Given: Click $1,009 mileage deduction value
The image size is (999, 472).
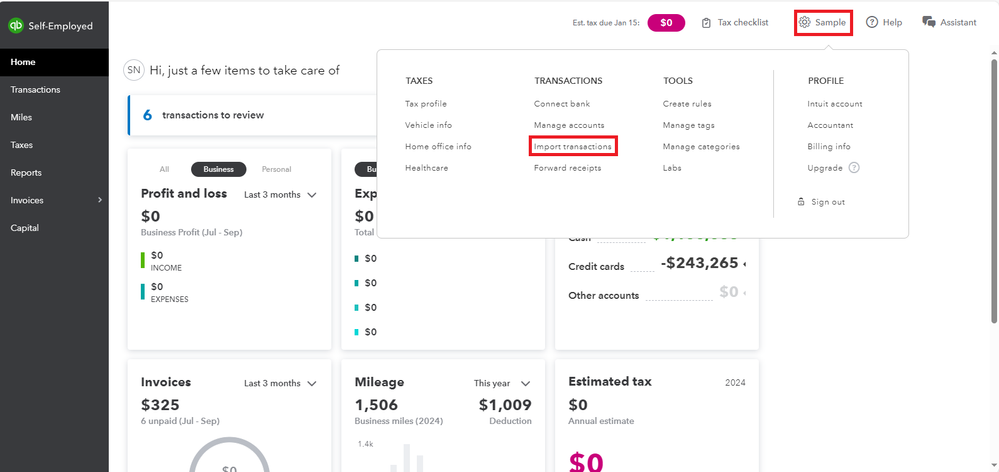Looking at the screenshot, I should click(505, 405).
